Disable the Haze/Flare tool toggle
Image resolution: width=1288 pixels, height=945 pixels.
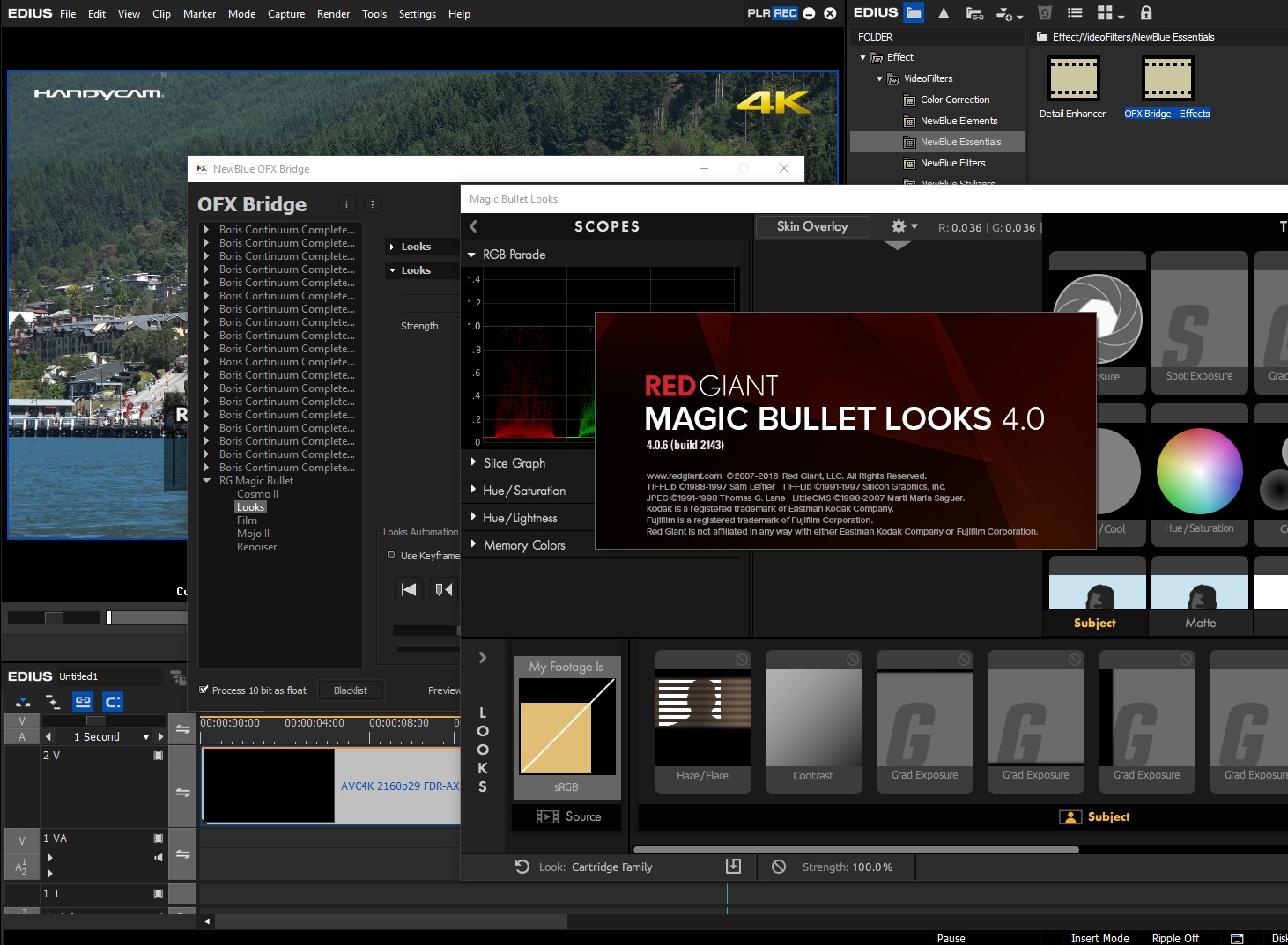(x=742, y=660)
